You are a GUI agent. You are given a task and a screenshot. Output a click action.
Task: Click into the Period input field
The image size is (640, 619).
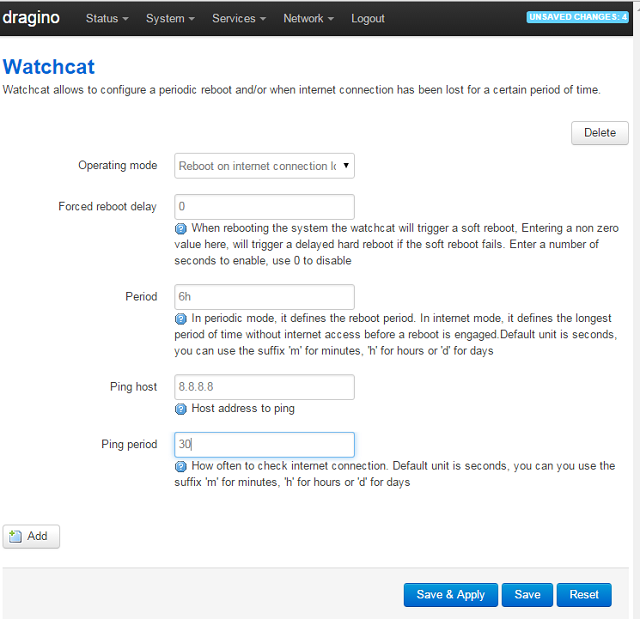coord(264,297)
